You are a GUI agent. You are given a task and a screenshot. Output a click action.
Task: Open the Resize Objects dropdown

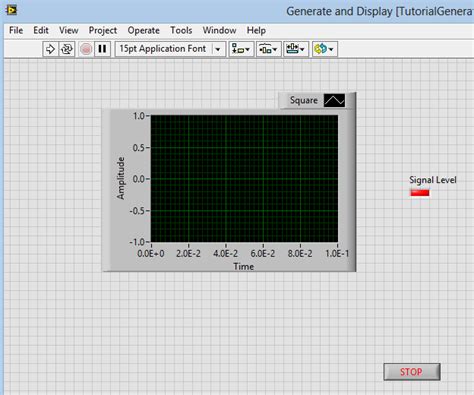click(296, 49)
